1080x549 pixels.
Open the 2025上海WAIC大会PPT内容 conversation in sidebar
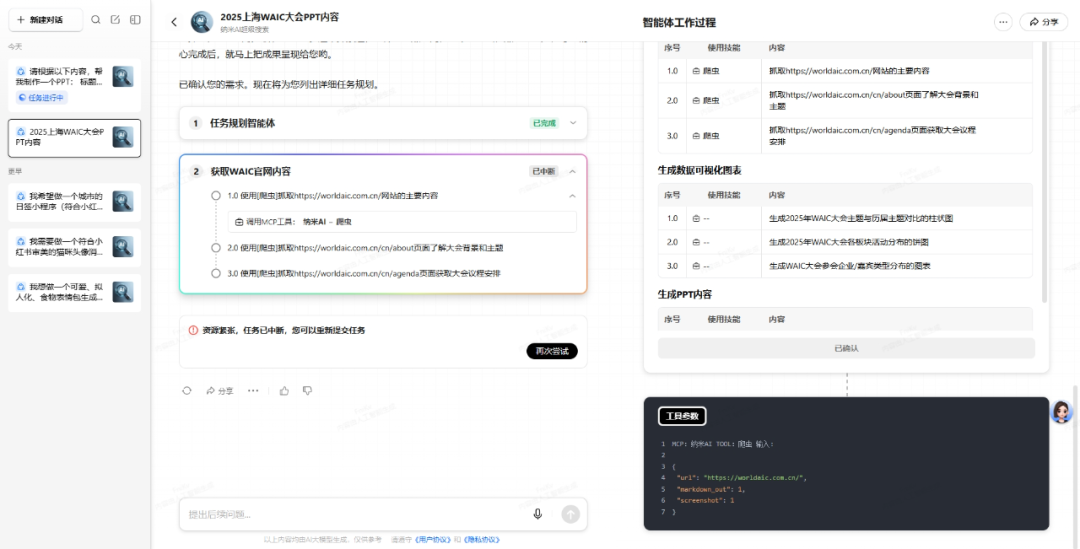(x=74, y=137)
